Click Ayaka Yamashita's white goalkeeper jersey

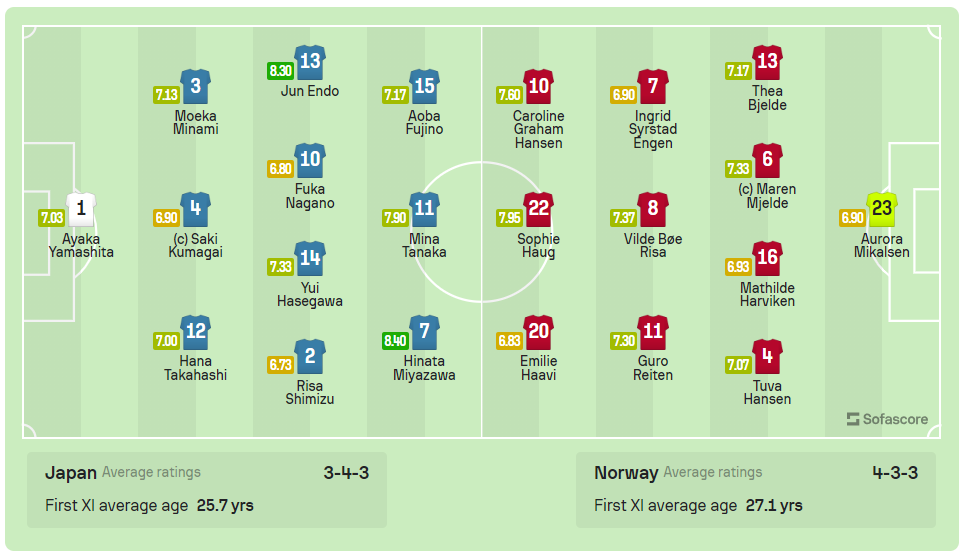(x=81, y=210)
